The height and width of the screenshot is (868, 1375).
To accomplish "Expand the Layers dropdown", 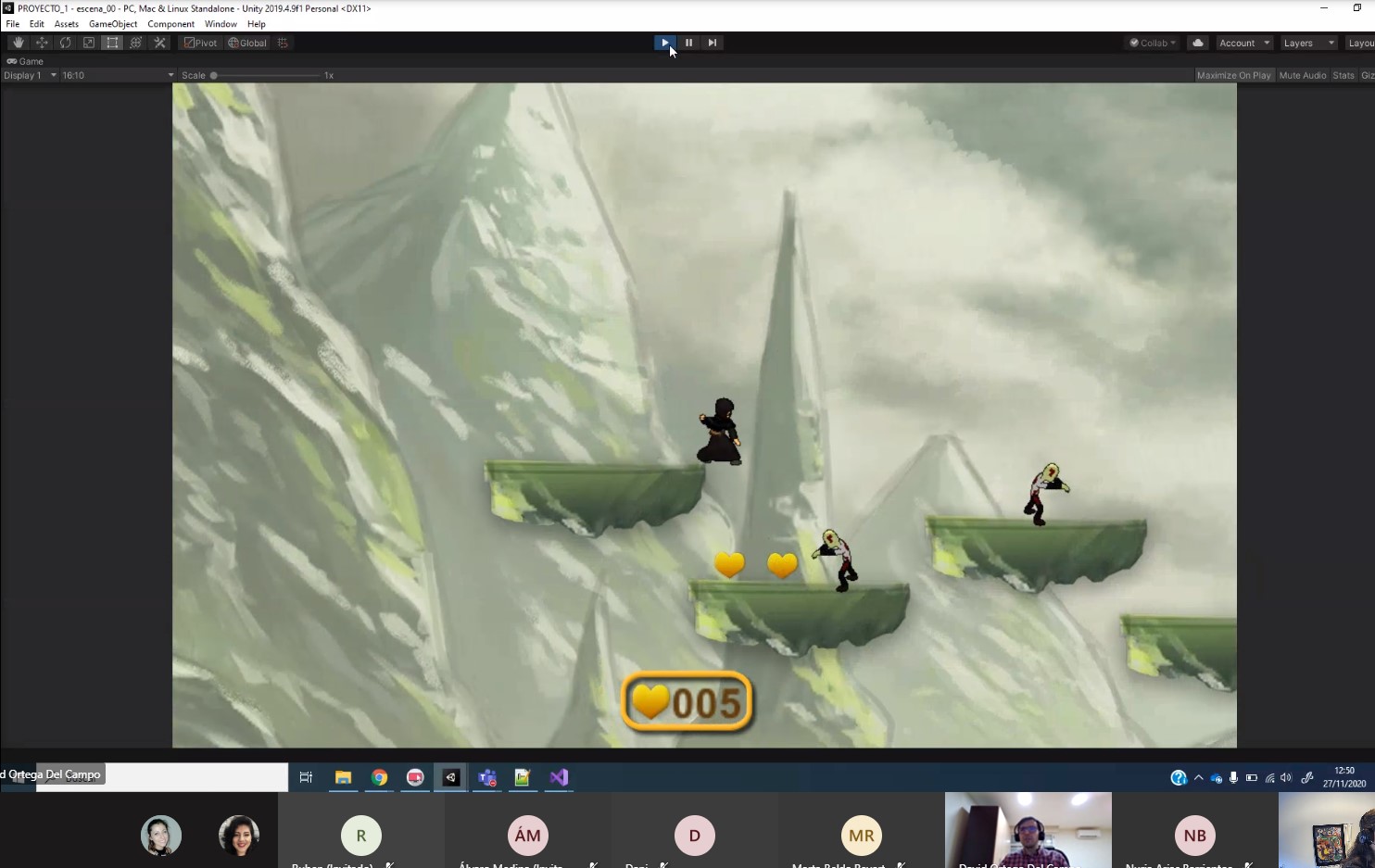I will coord(1308,43).
